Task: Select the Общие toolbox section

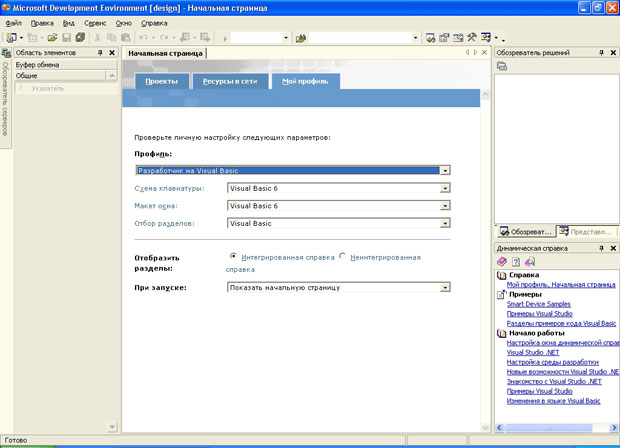Action: tap(60, 76)
